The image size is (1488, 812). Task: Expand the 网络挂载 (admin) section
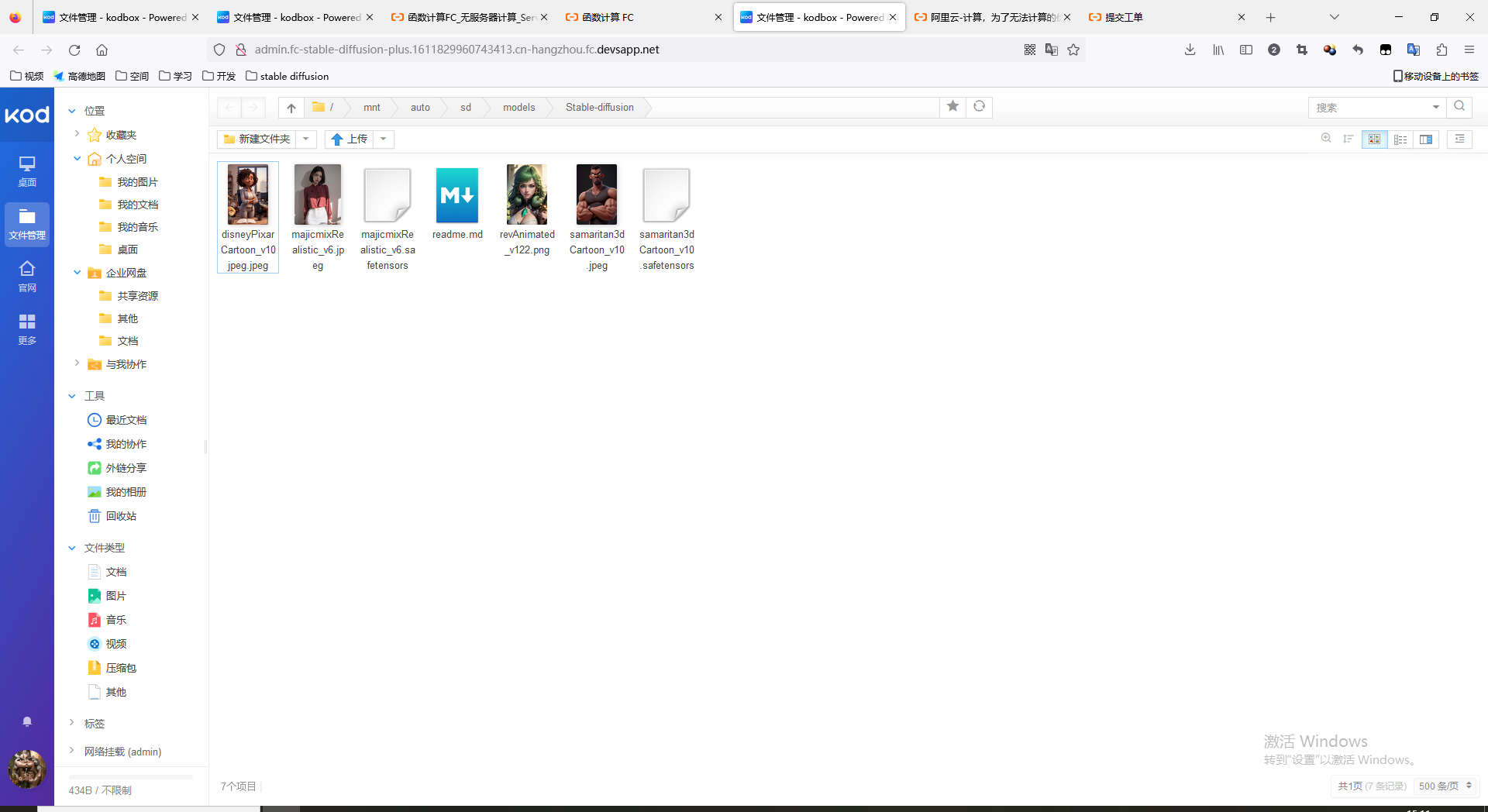(x=72, y=750)
